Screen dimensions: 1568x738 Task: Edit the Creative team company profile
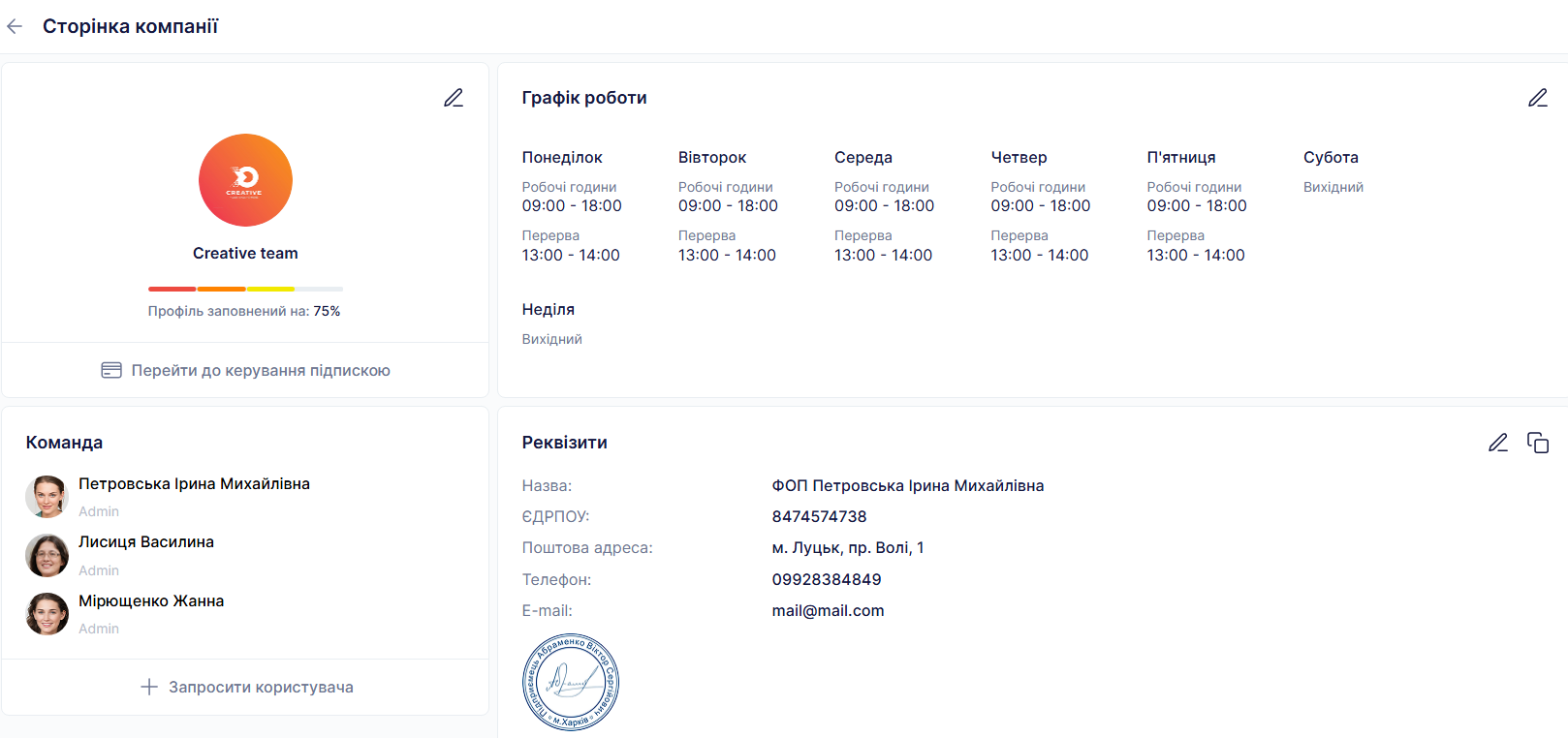pyautogui.click(x=454, y=98)
